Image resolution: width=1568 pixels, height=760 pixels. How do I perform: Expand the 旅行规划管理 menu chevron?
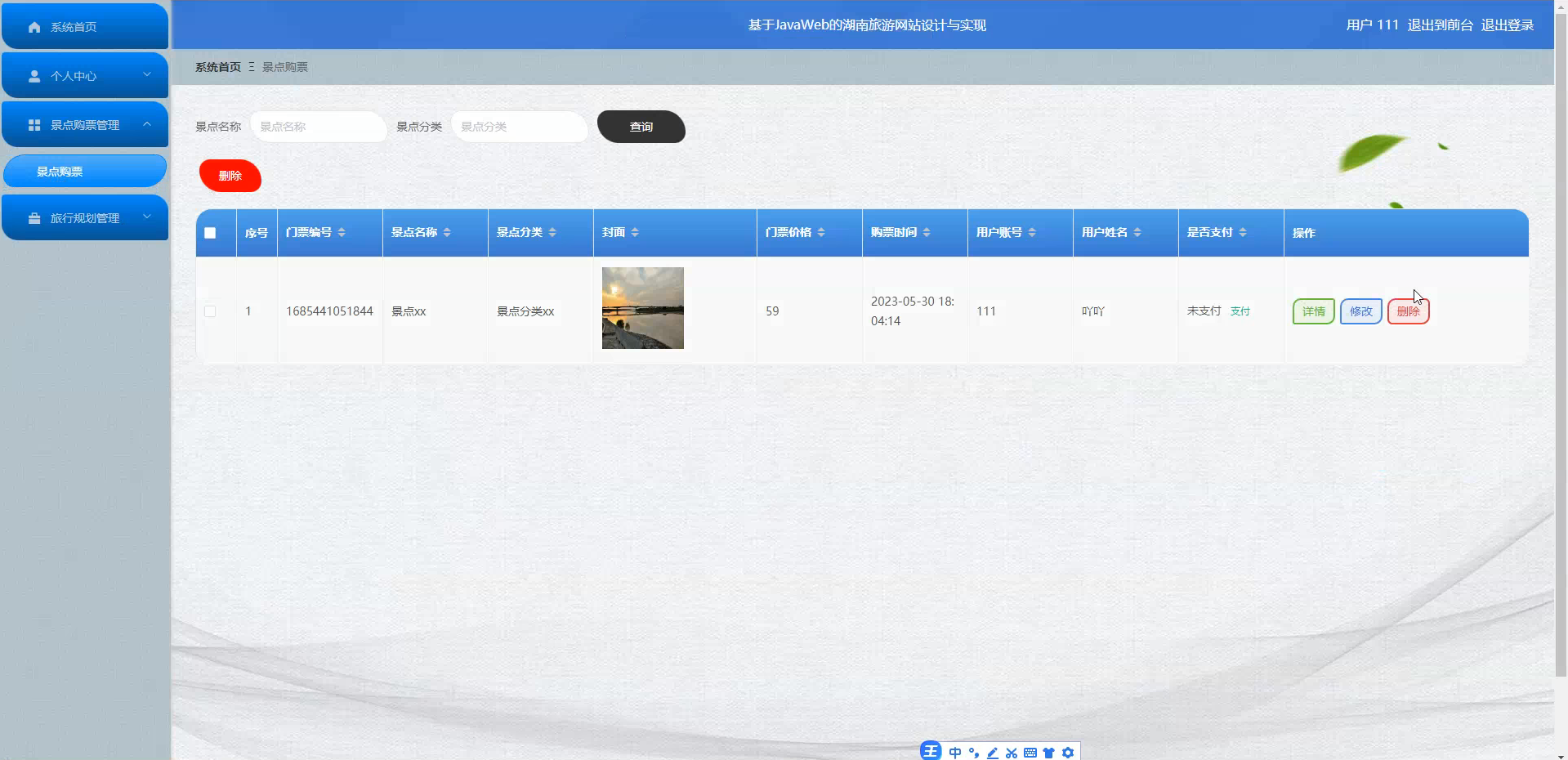147,217
